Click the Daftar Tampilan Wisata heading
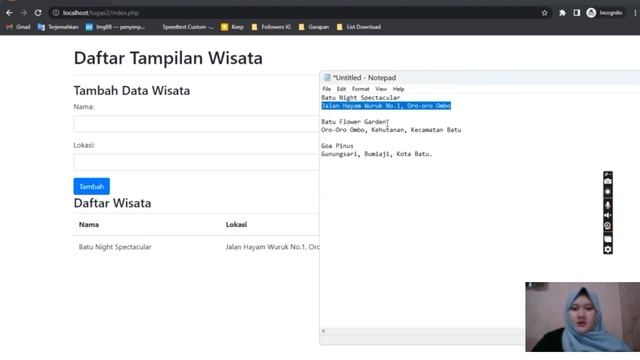Image resolution: width=640 pixels, height=360 pixels. (168, 58)
